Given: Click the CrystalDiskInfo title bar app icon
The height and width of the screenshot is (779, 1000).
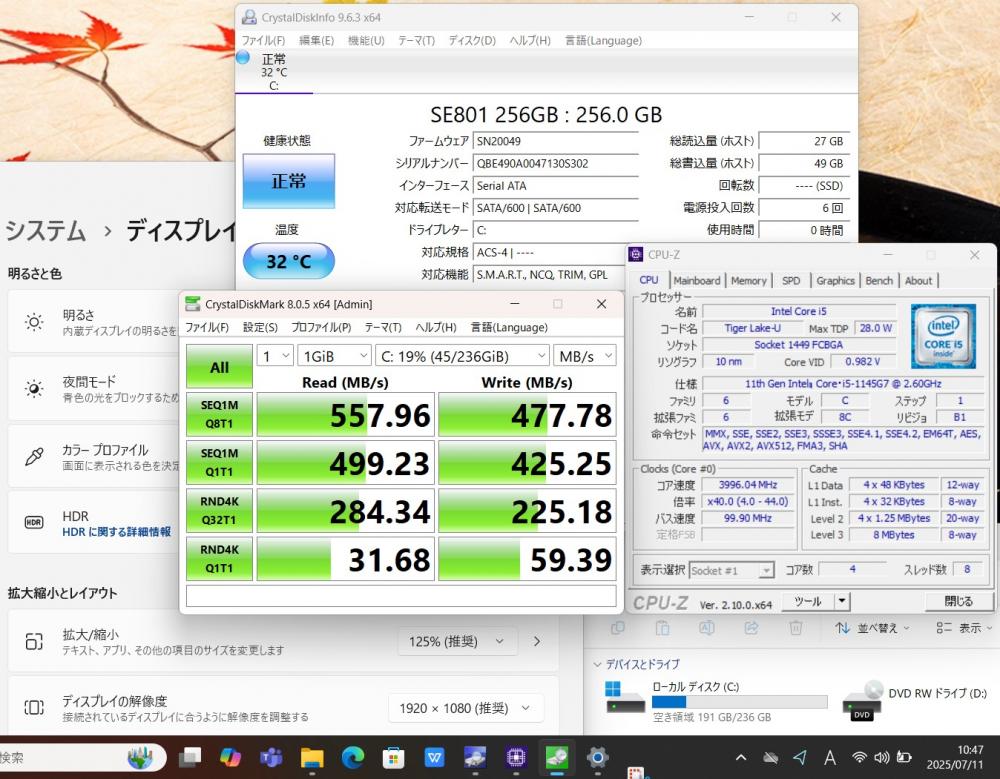Looking at the screenshot, I should pos(249,17).
